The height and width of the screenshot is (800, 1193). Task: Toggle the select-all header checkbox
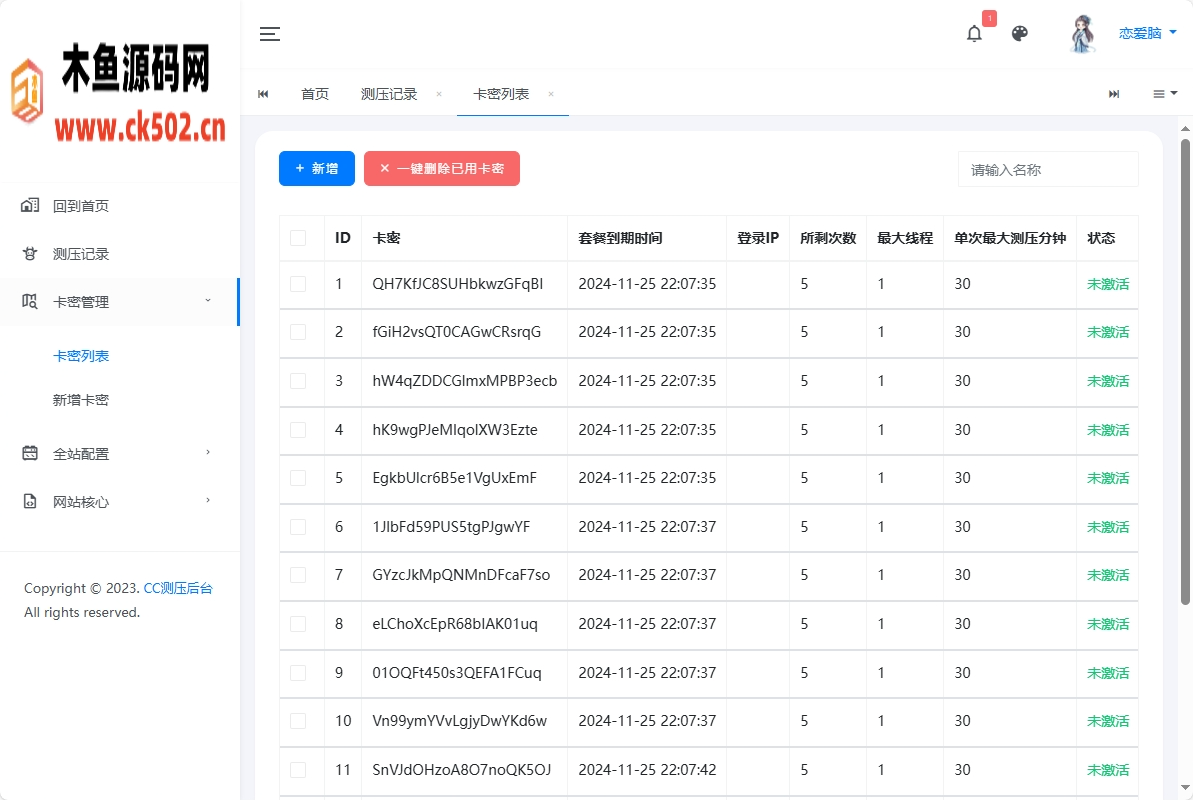[x=298, y=238]
